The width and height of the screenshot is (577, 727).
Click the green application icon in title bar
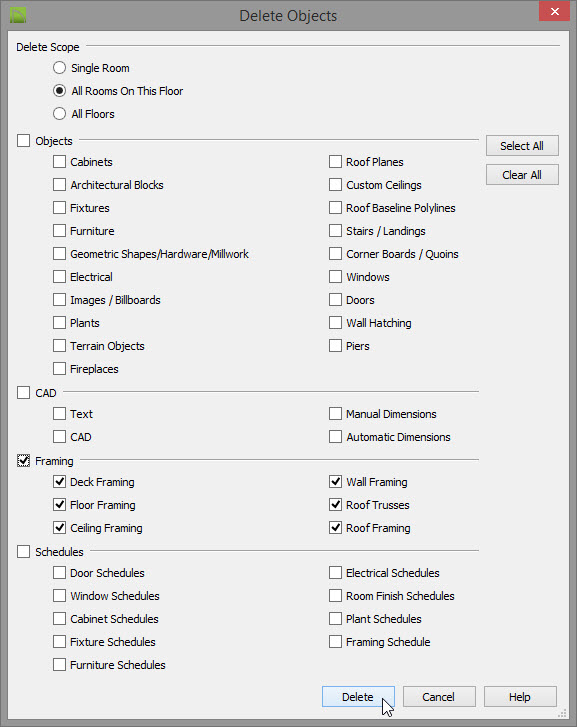coord(18,15)
